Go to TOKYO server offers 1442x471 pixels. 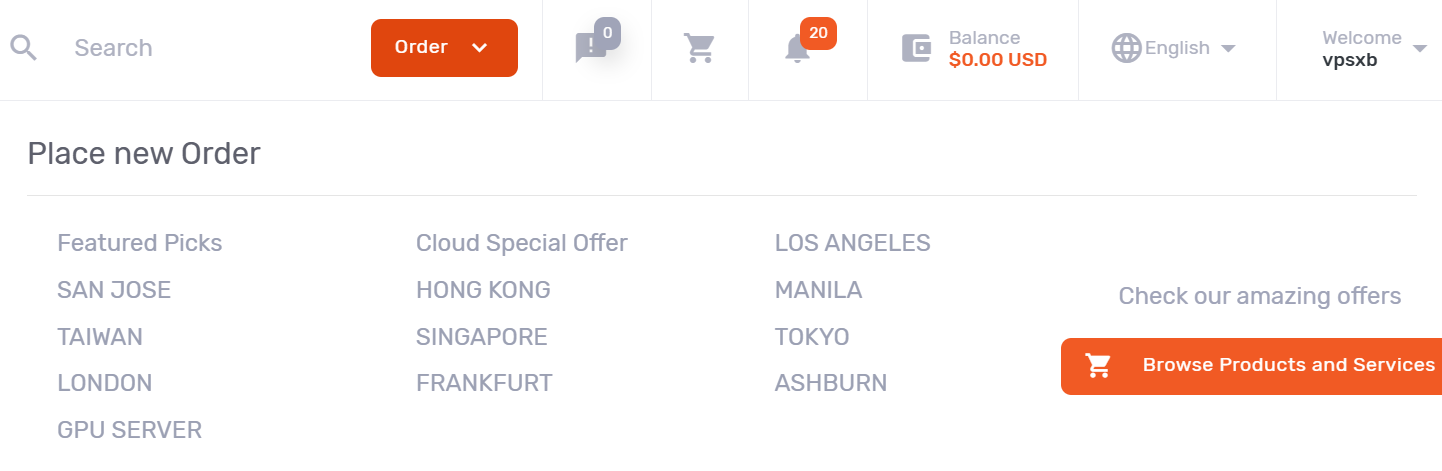coord(812,337)
